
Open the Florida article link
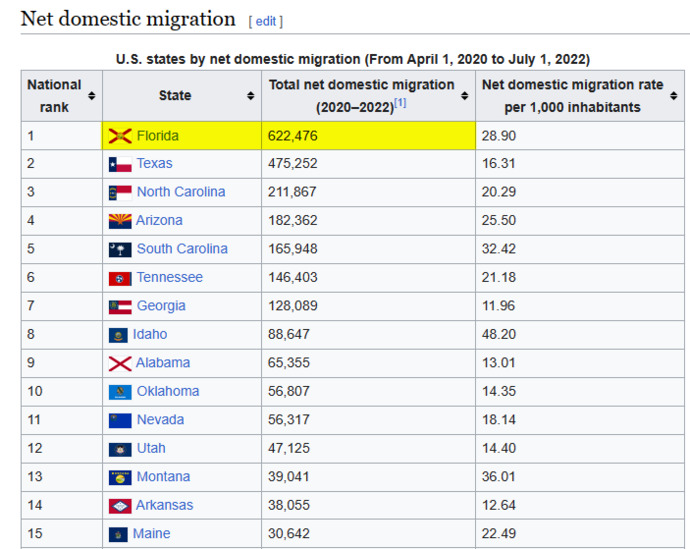coord(158,135)
